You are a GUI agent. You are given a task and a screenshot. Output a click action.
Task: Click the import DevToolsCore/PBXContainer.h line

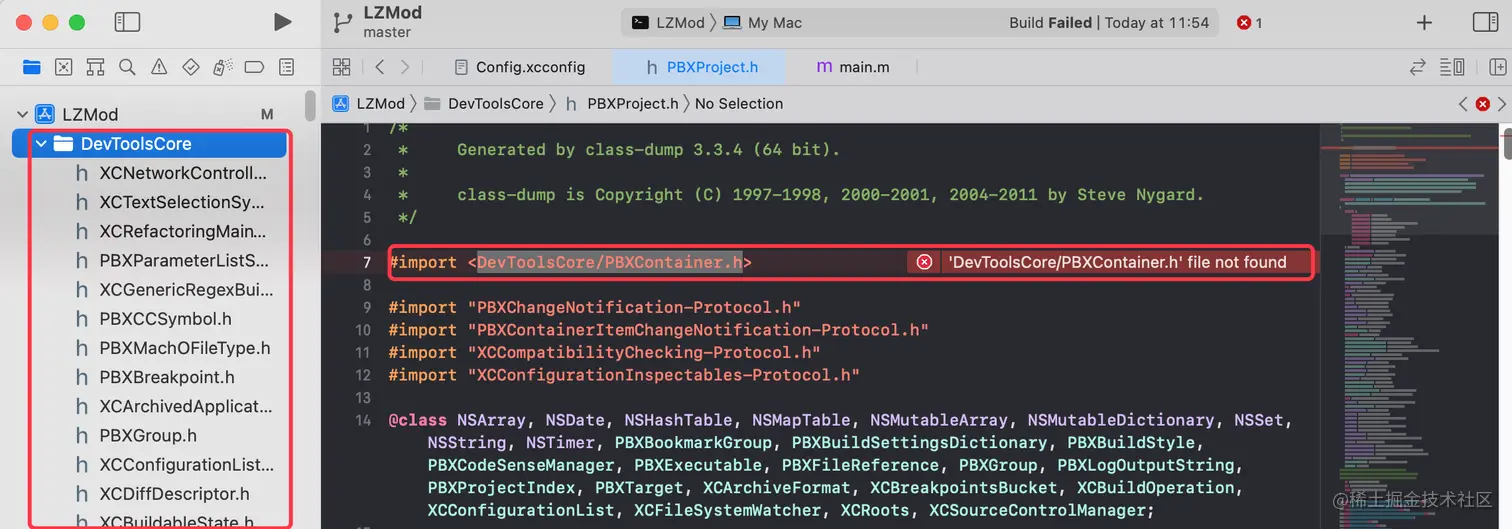[570, 262]
